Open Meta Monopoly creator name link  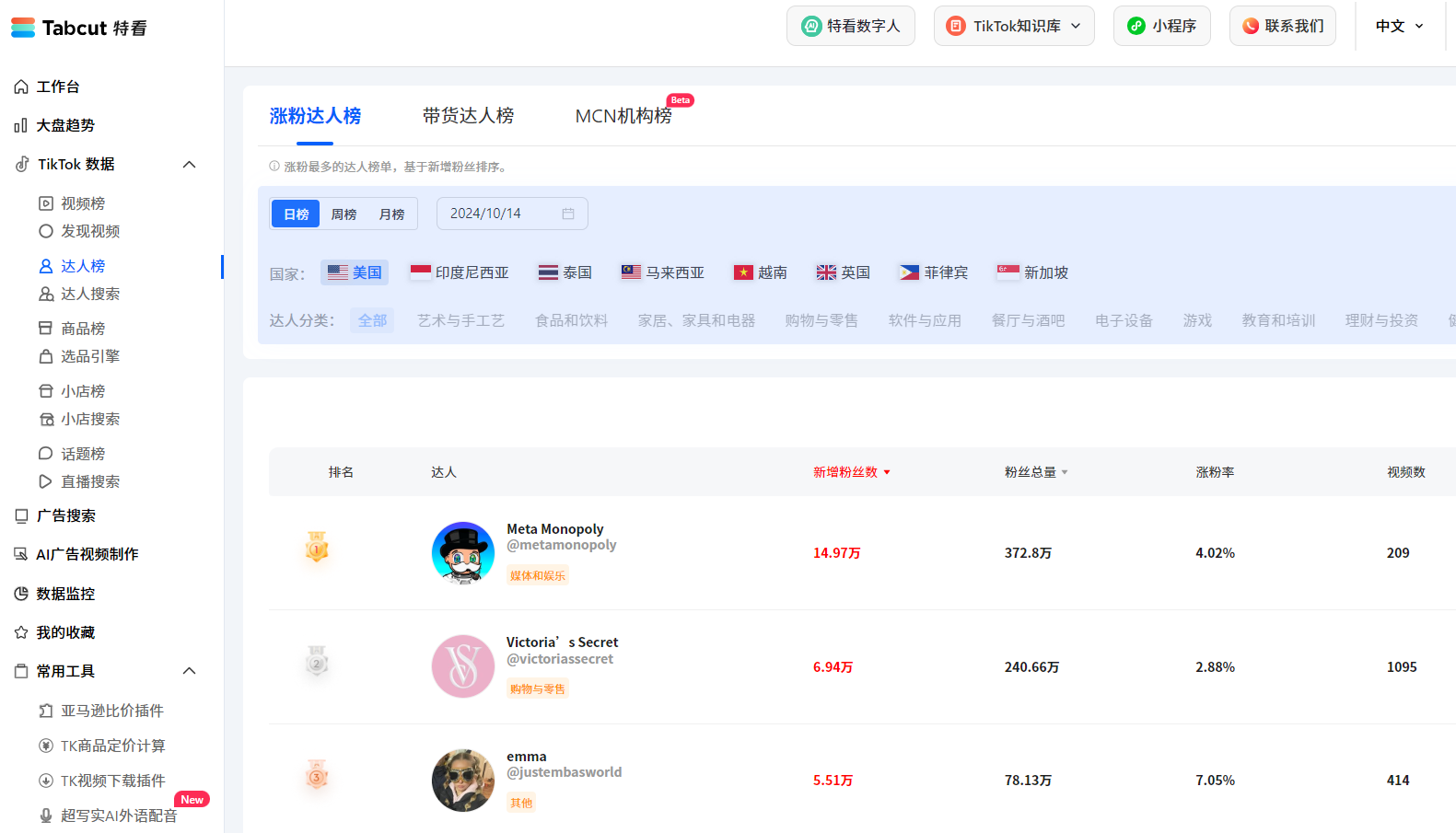coord(555,529)
